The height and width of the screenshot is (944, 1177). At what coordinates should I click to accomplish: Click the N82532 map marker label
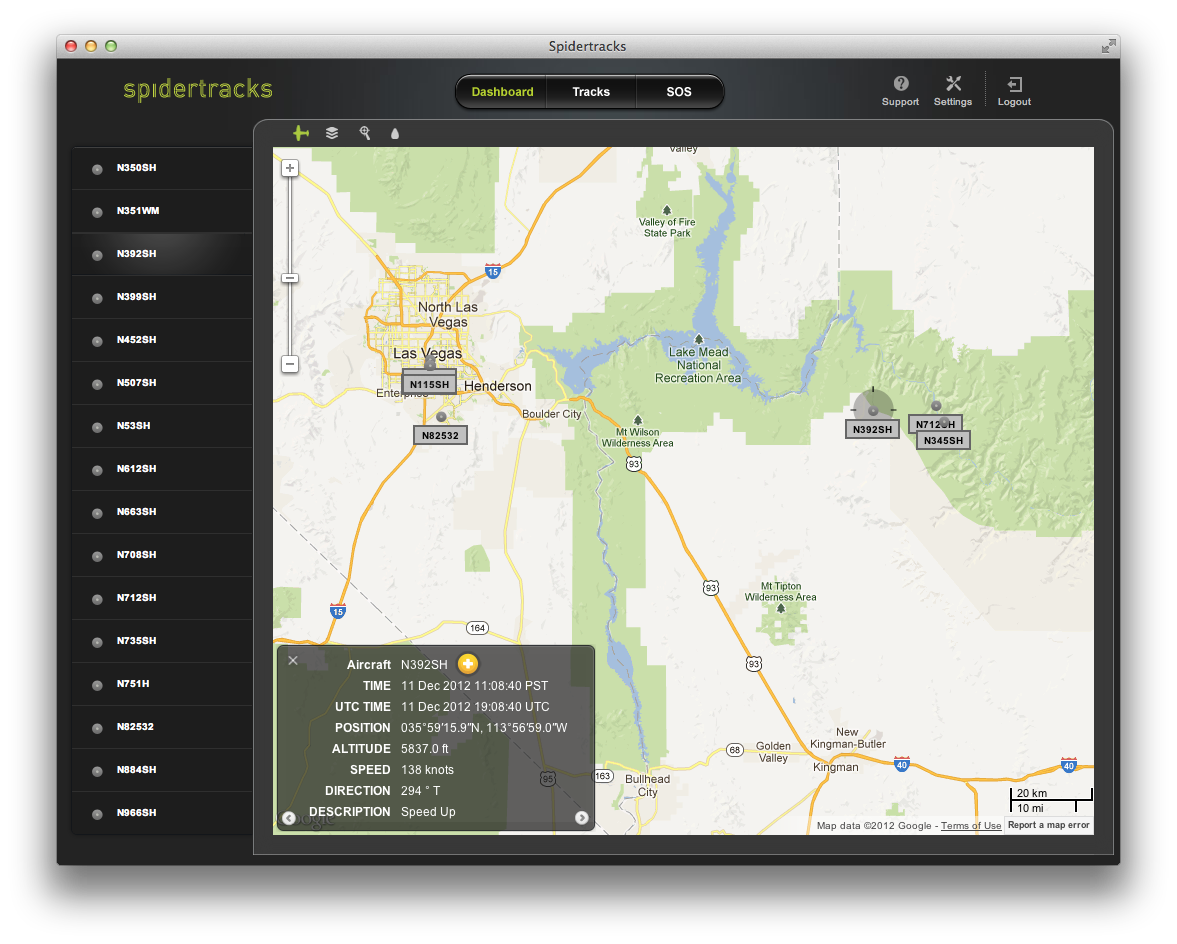(440, 435)
